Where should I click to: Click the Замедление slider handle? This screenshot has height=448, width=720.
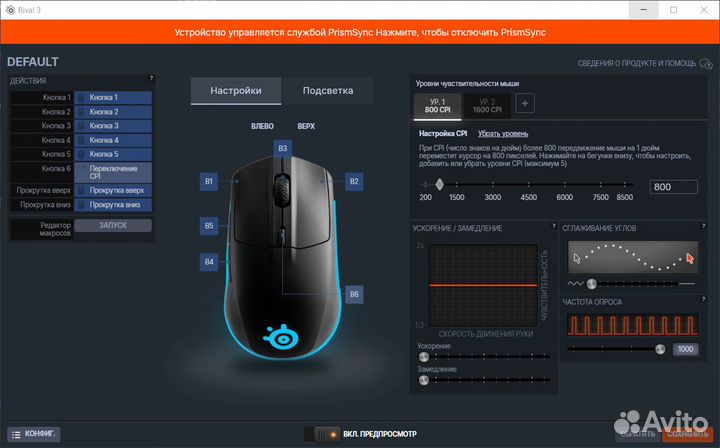click(424, 380)
